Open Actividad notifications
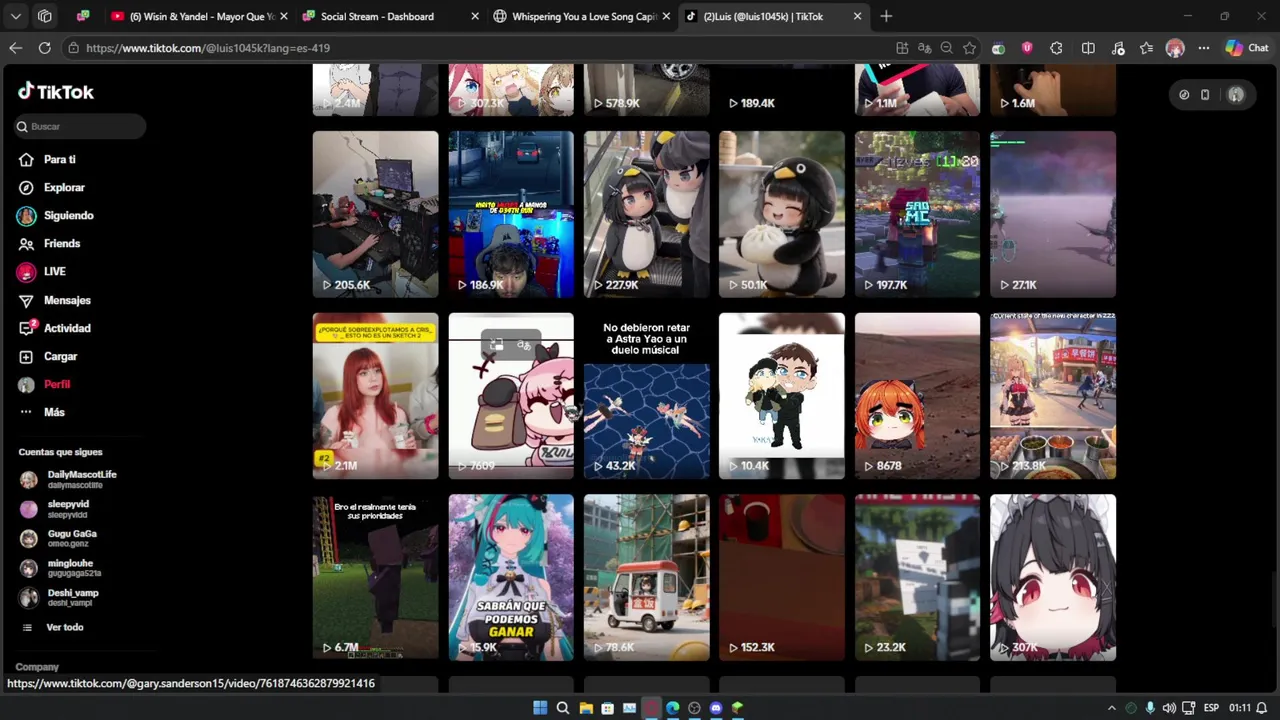 tap(67, 328)
